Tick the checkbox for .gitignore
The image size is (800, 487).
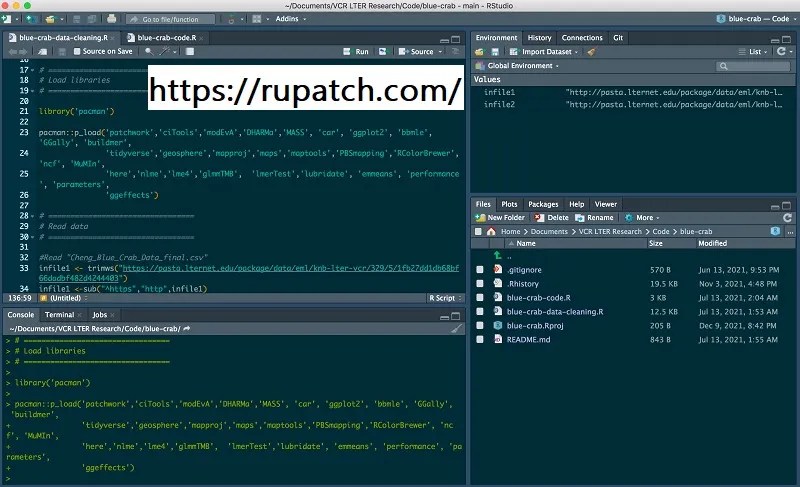(480, 270)
